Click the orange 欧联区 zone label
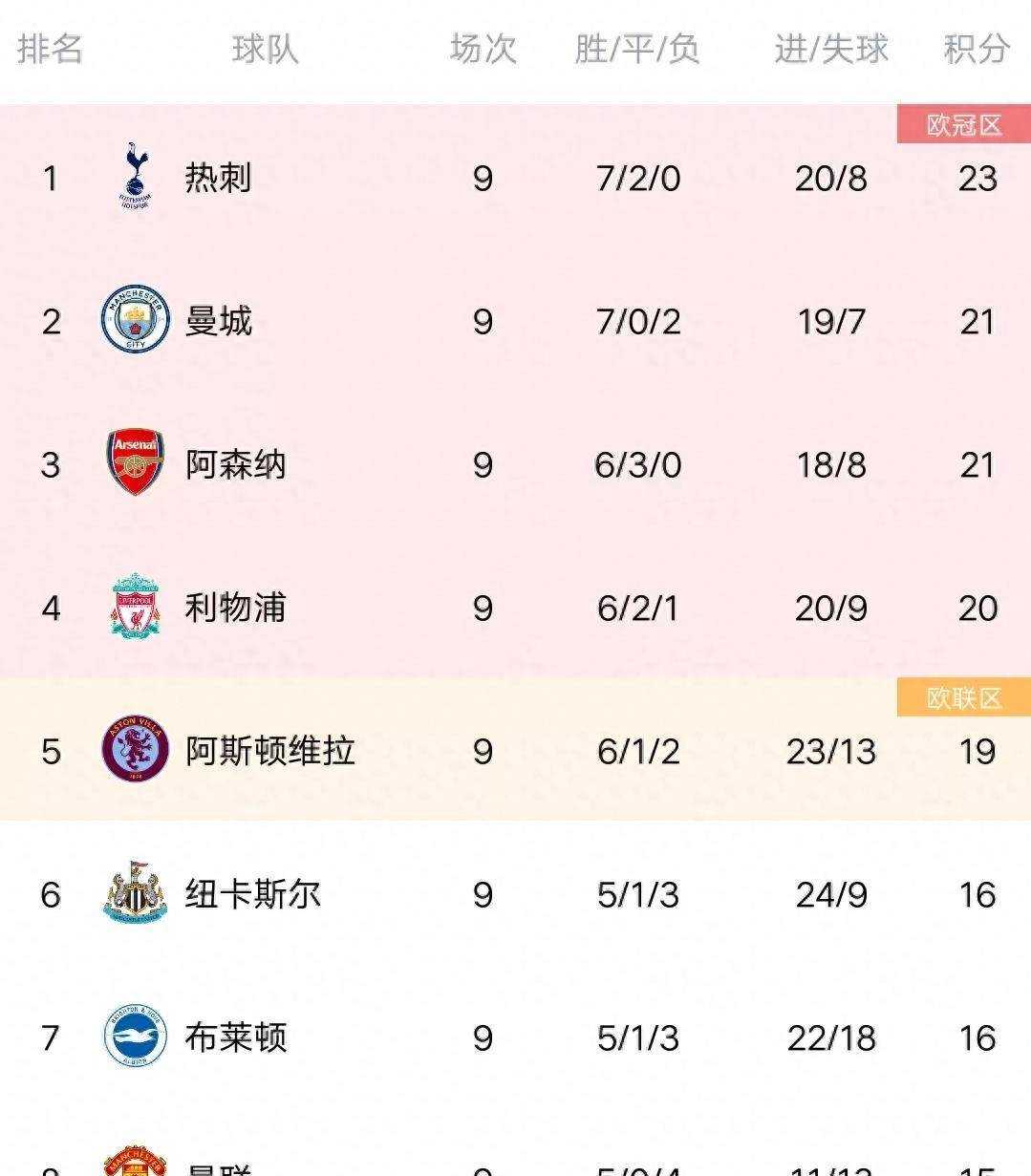The image size is (1031, 1176). (x=963, y=698)
